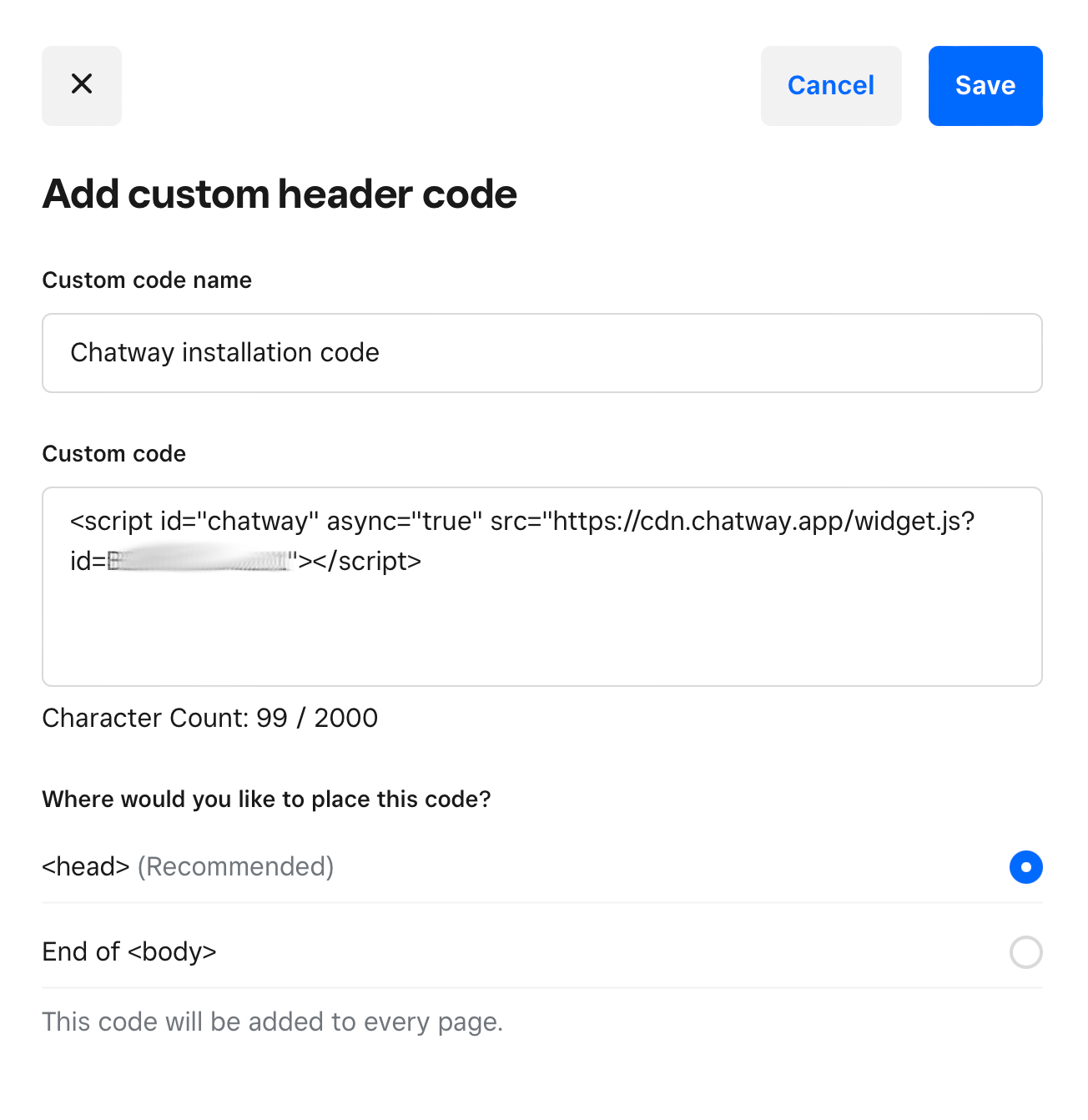This screenshot has width=1088, height=1120.
Task: Click the every page notice text
Action: [273, 1022]
